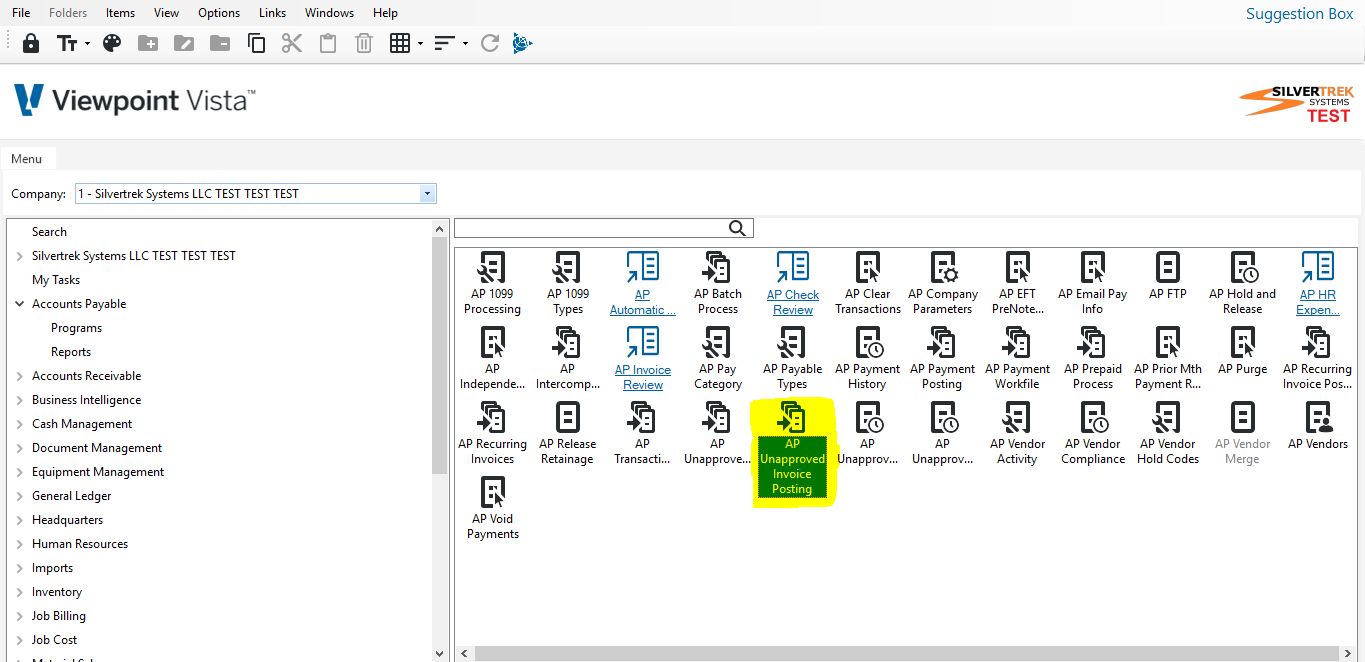Select the Menu tab
This screenshot has height=662, width=1365.
pos(27,159)
